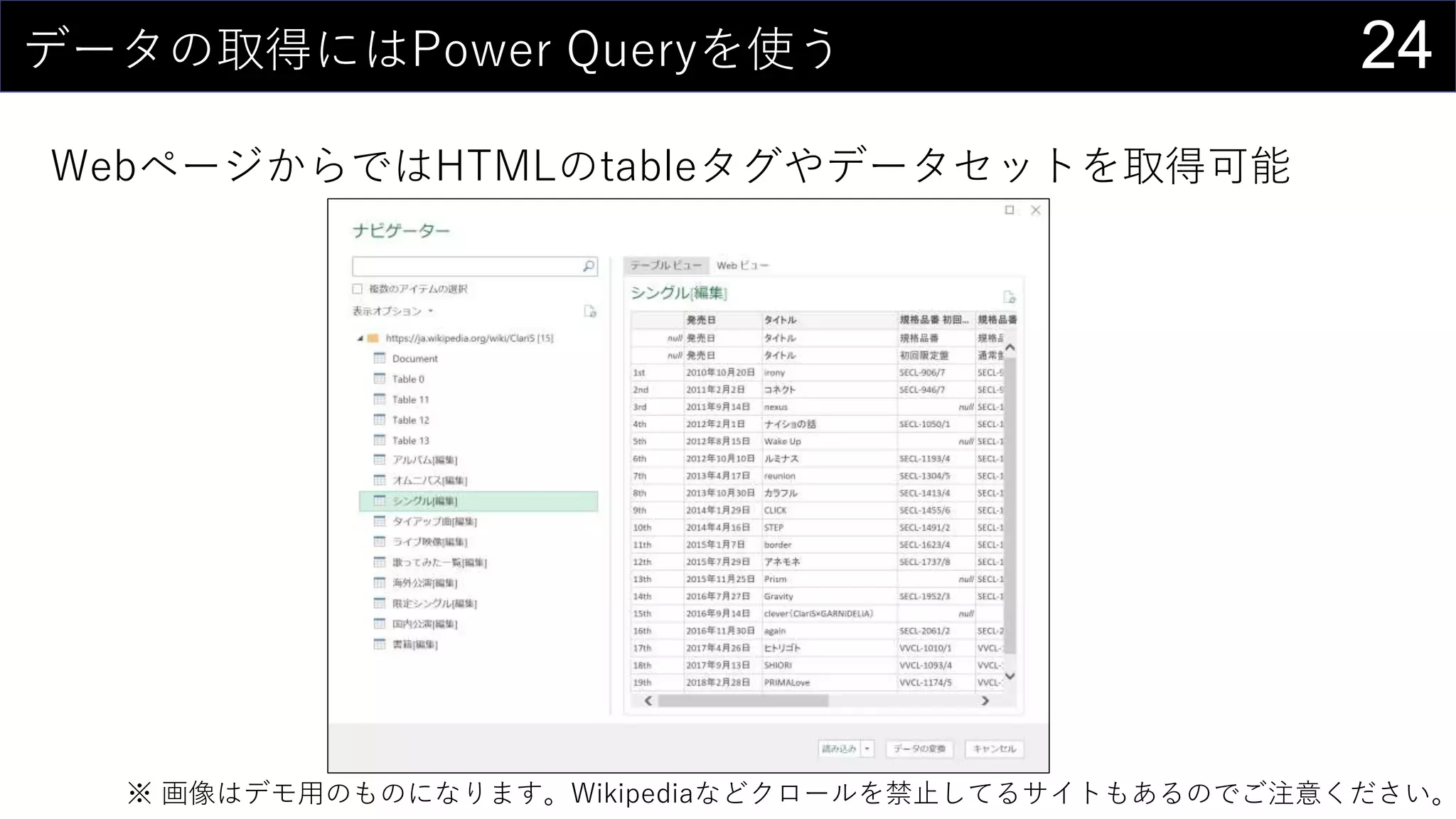Click the cell containing Wake Up

coord(829,441)
